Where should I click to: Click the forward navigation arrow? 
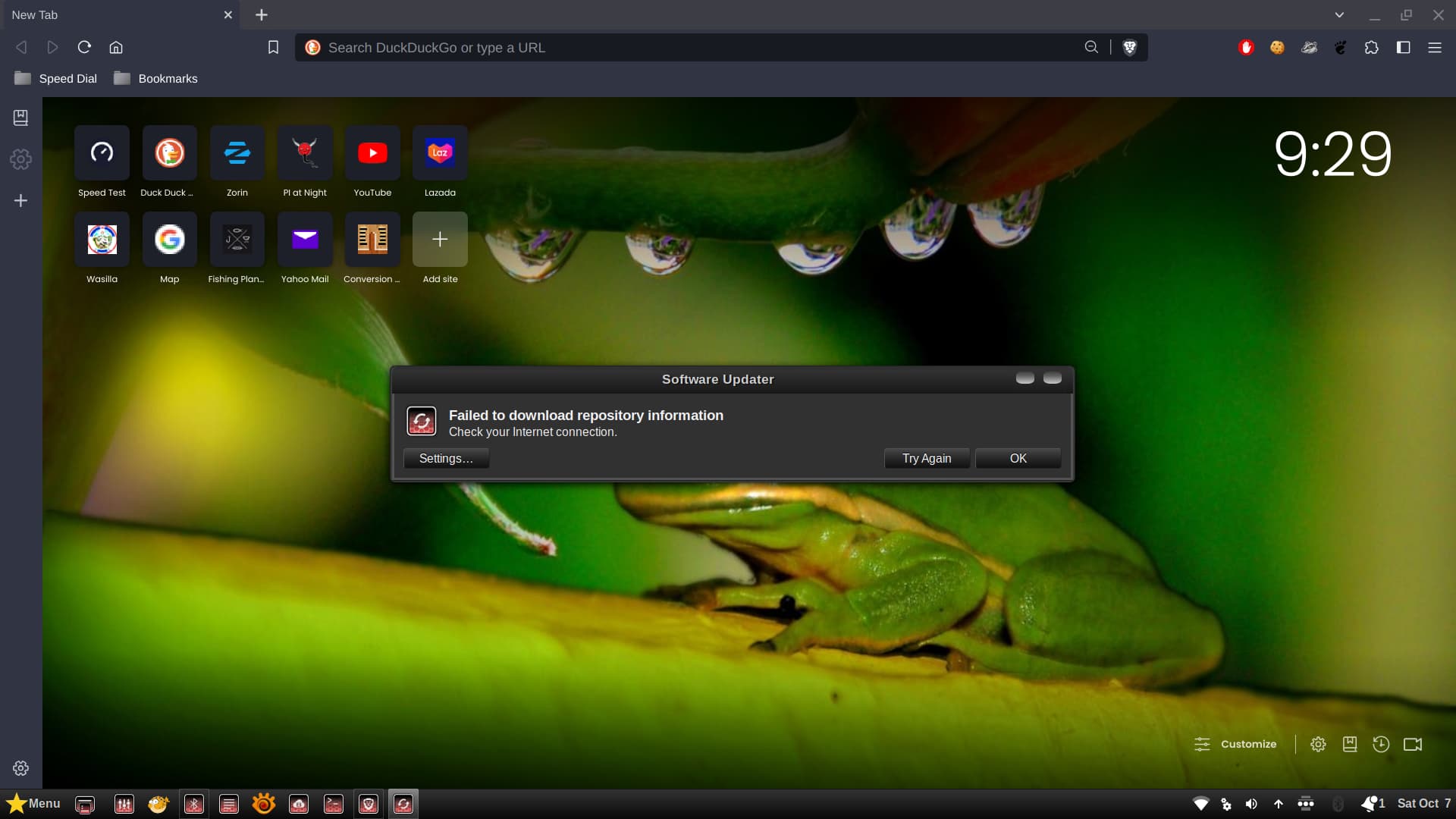52,47
